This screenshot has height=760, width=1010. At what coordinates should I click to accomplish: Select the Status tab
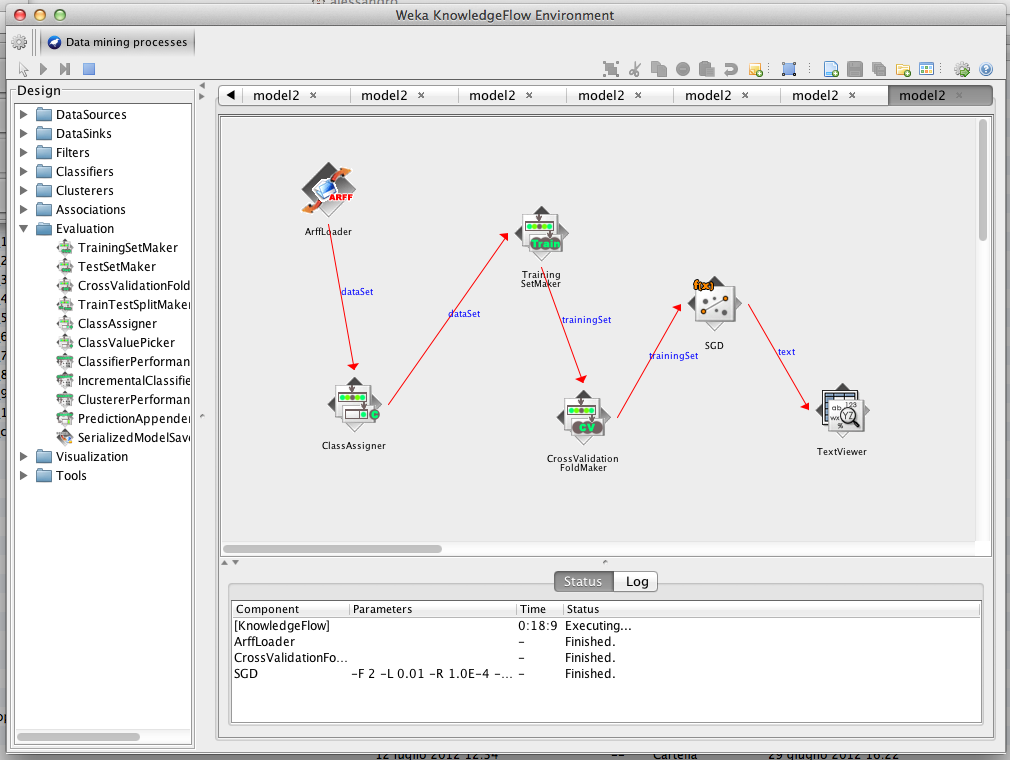pyautogui.click(x=582, y=581)
